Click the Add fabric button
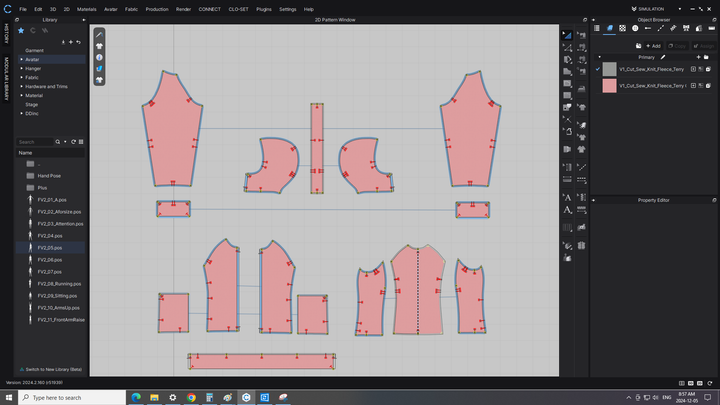Image resolution: width=720 pixels, height=405 pixels. [x=653, y=46]
